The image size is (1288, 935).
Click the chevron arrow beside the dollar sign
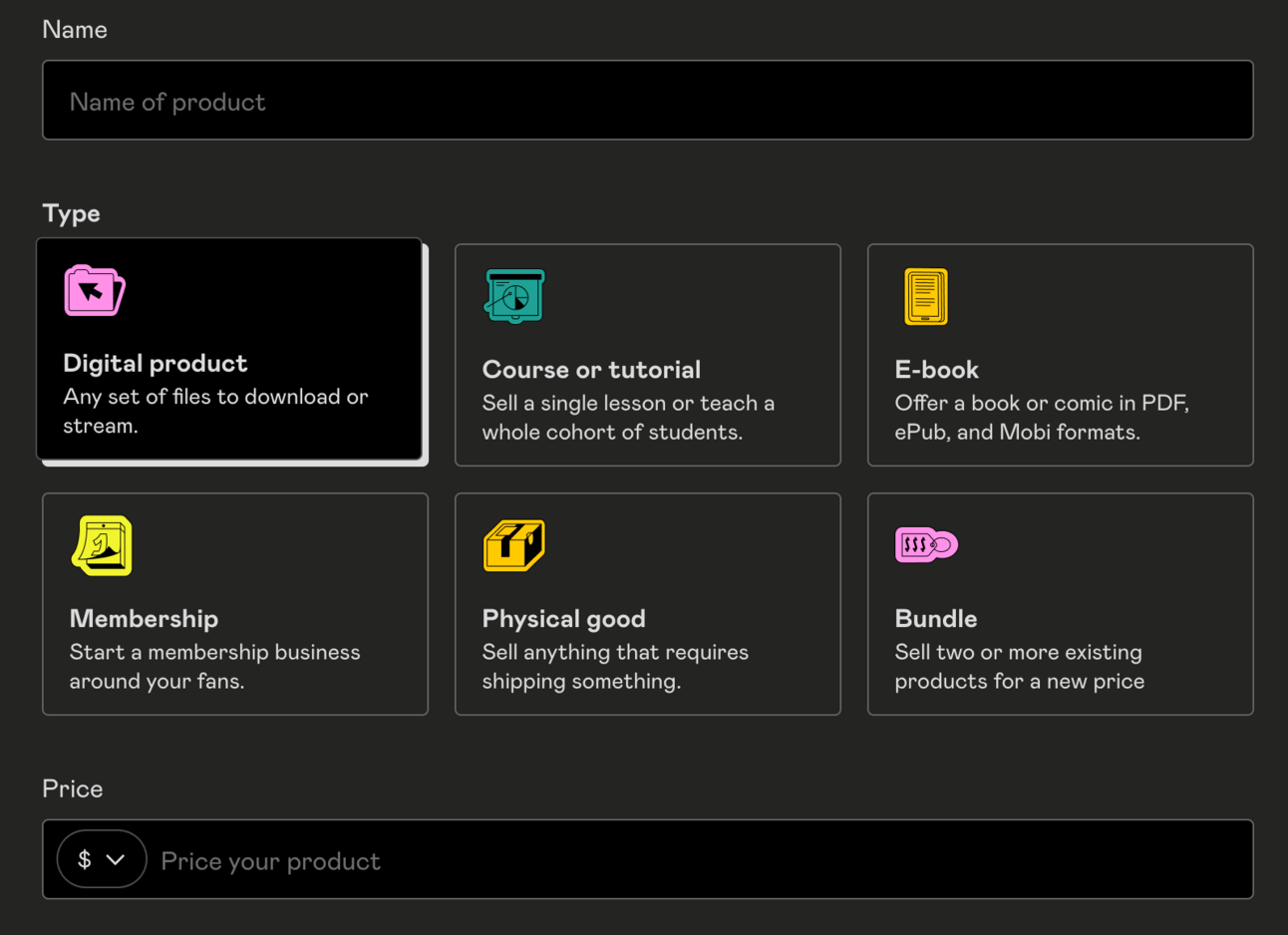[x=116, y=859]
